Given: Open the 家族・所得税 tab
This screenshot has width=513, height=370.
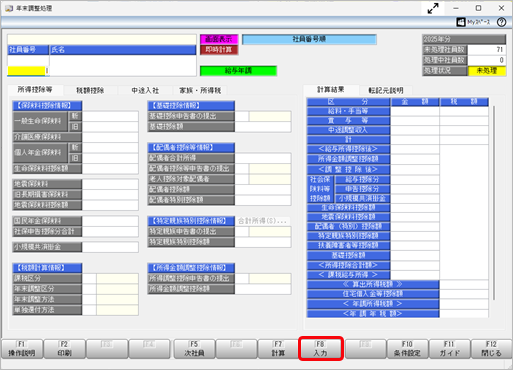Looking at the screenshot, I should point(200,90).
